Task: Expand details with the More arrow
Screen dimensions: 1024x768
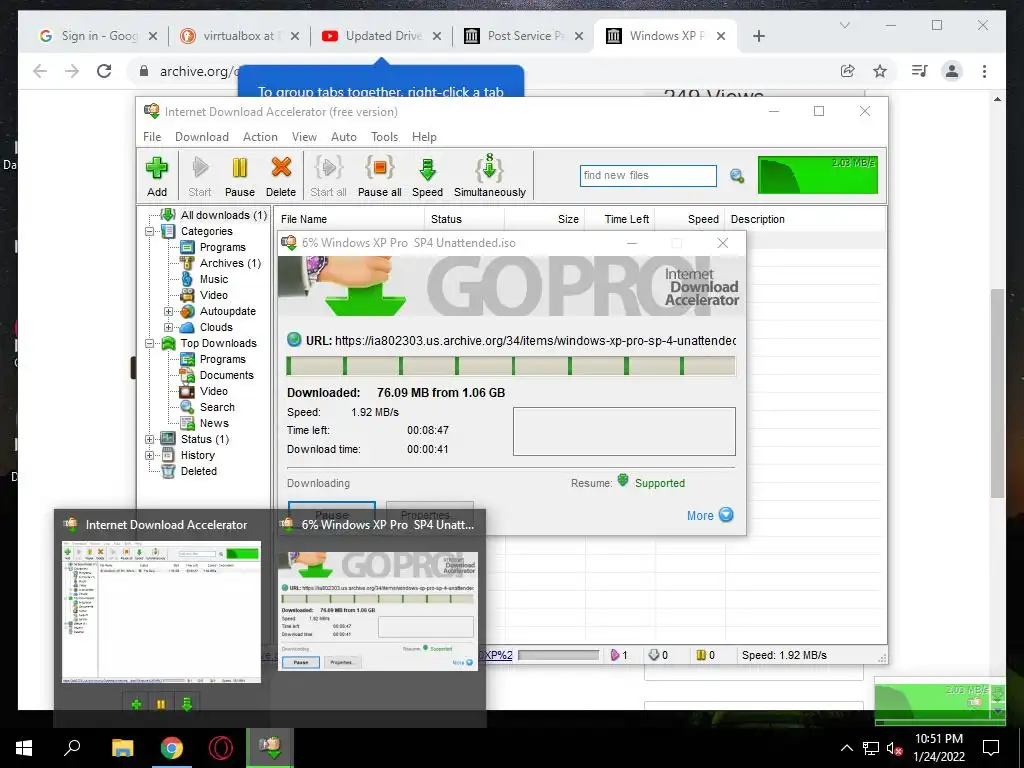Action: [726, 515]
